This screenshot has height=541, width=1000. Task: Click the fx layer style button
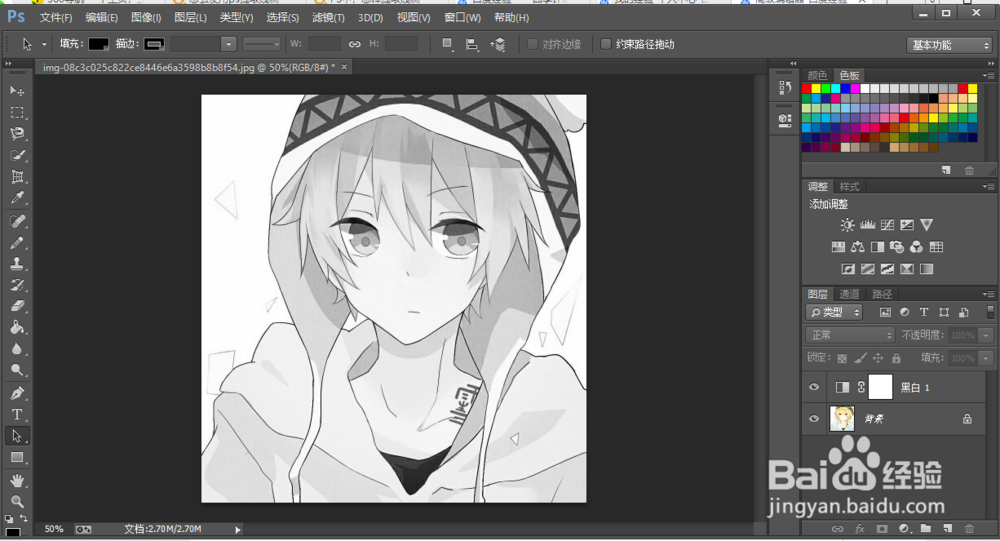pos(860,528)
